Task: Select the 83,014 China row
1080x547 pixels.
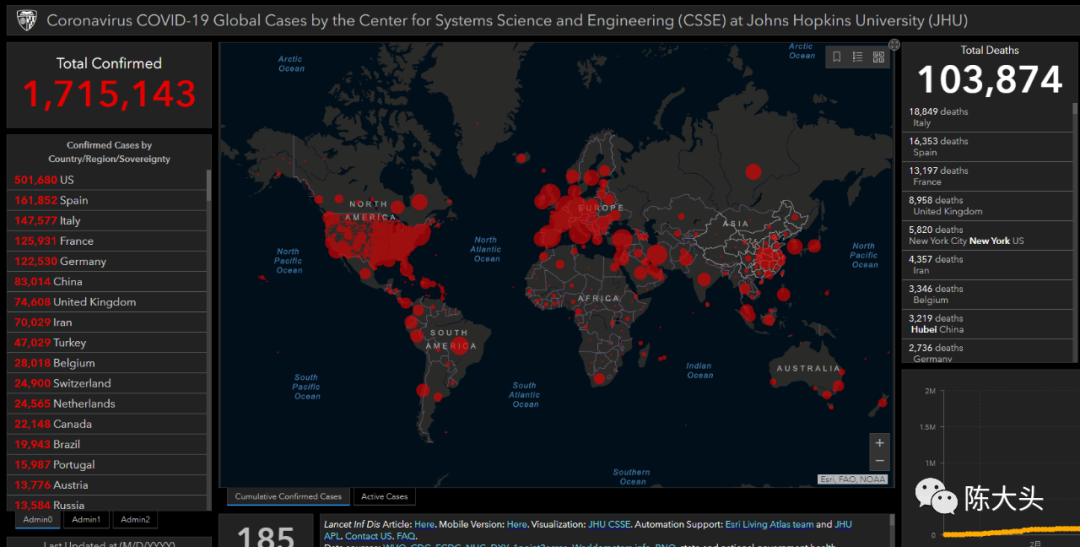Action: 107,282
